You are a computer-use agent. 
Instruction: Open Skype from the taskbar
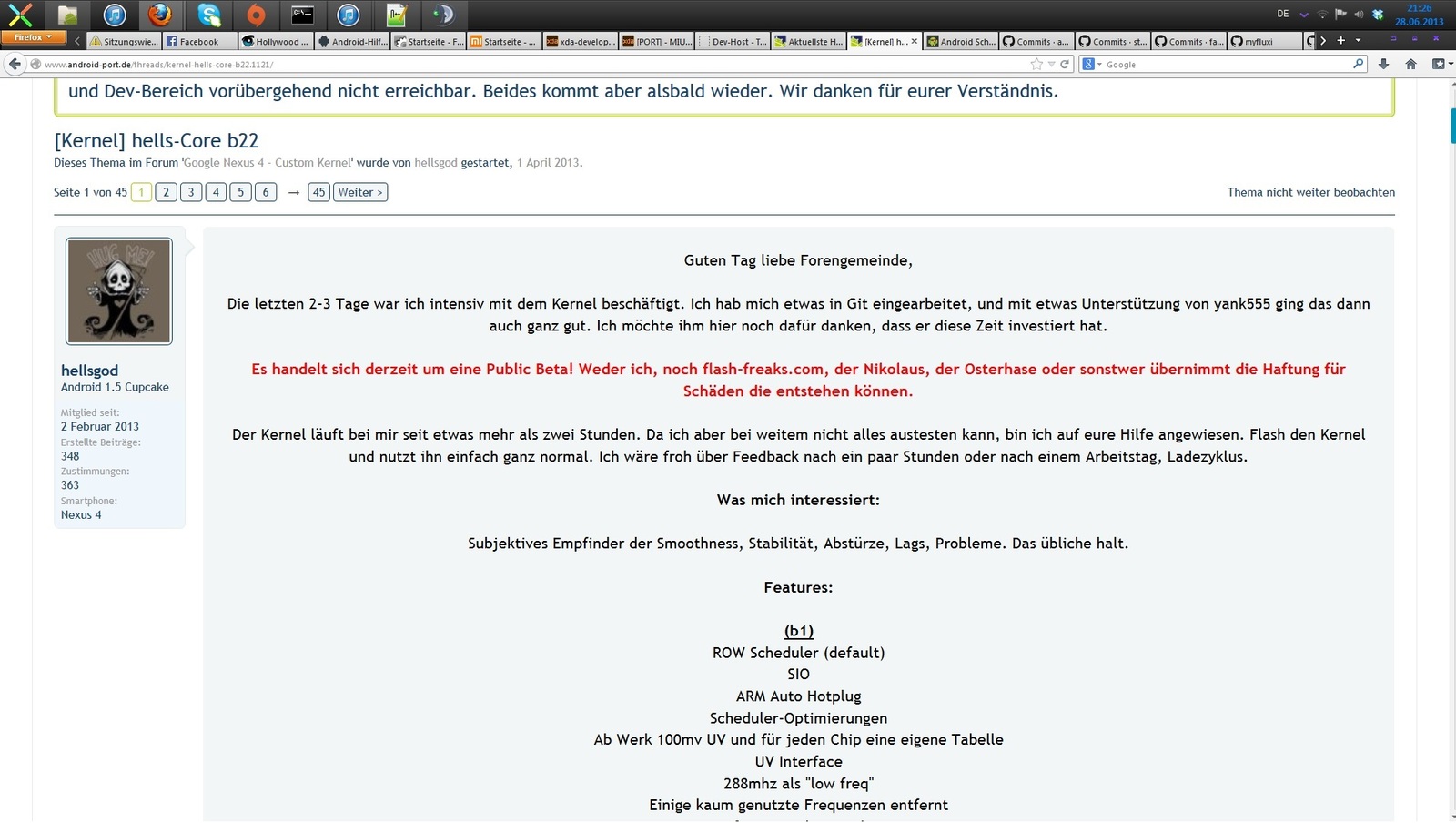click(x=209, y=15)
